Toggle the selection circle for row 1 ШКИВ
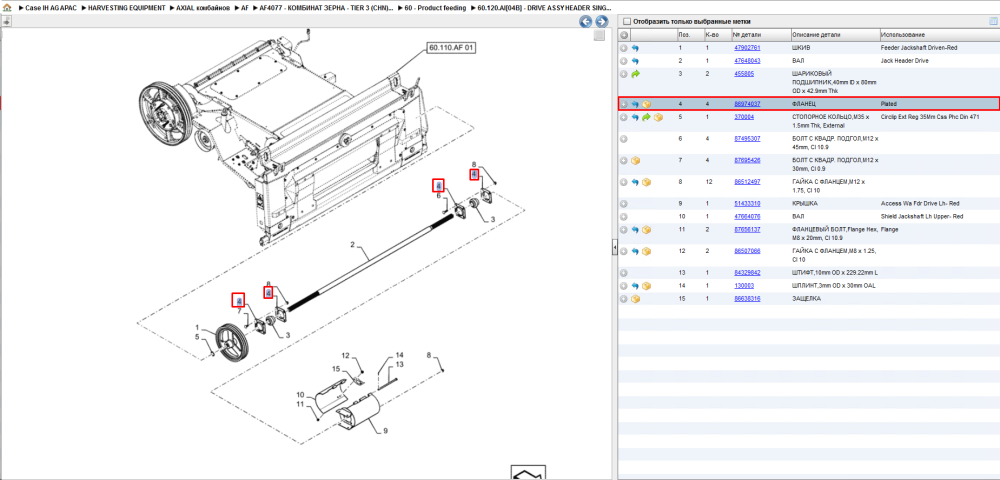Viewport: 1000px width, 480px height. click(x=624, y=48)
